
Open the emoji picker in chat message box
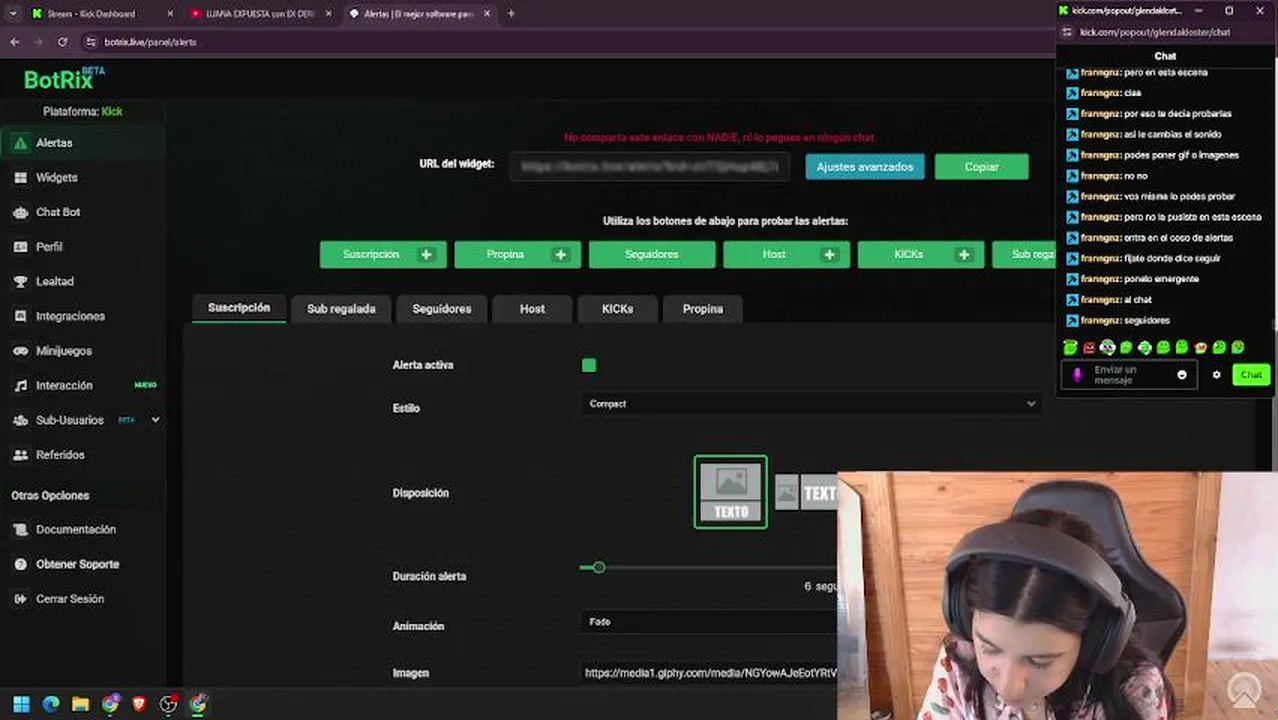1182,375
